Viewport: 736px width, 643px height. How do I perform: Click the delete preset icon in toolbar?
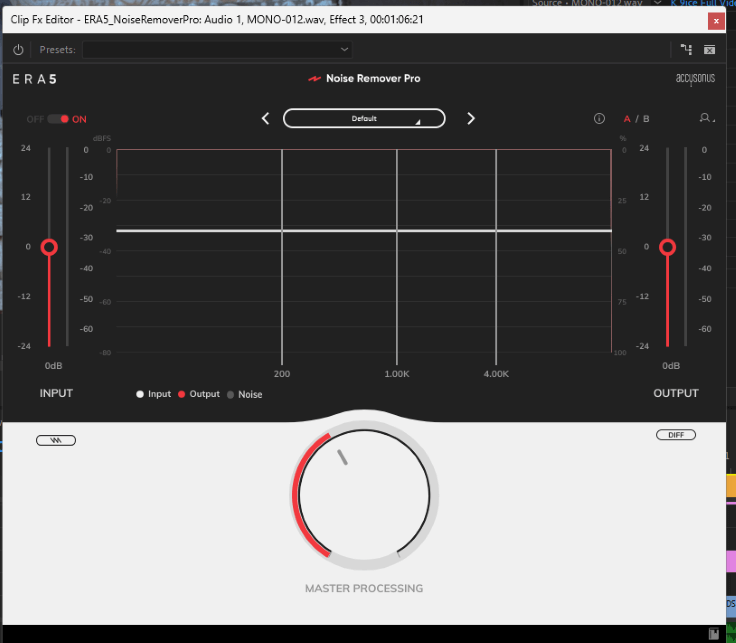(x=709, y=50)
